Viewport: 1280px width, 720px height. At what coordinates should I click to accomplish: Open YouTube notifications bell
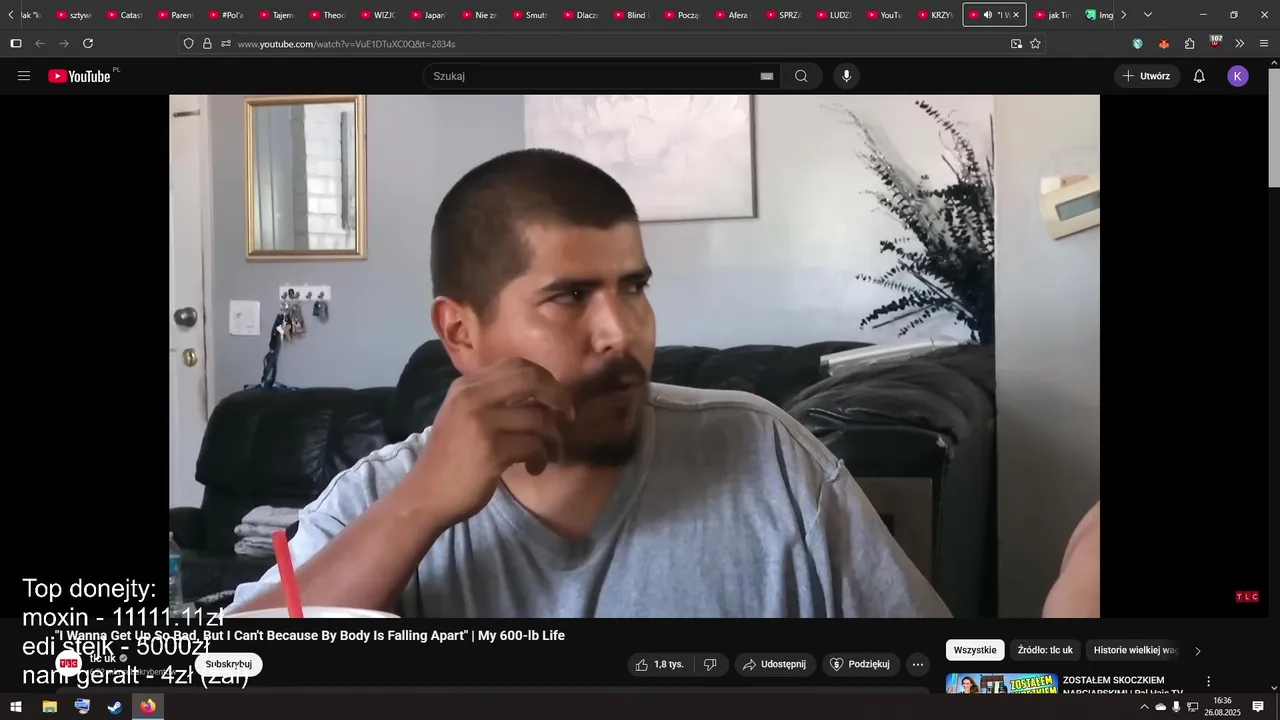click(1199, 76)
